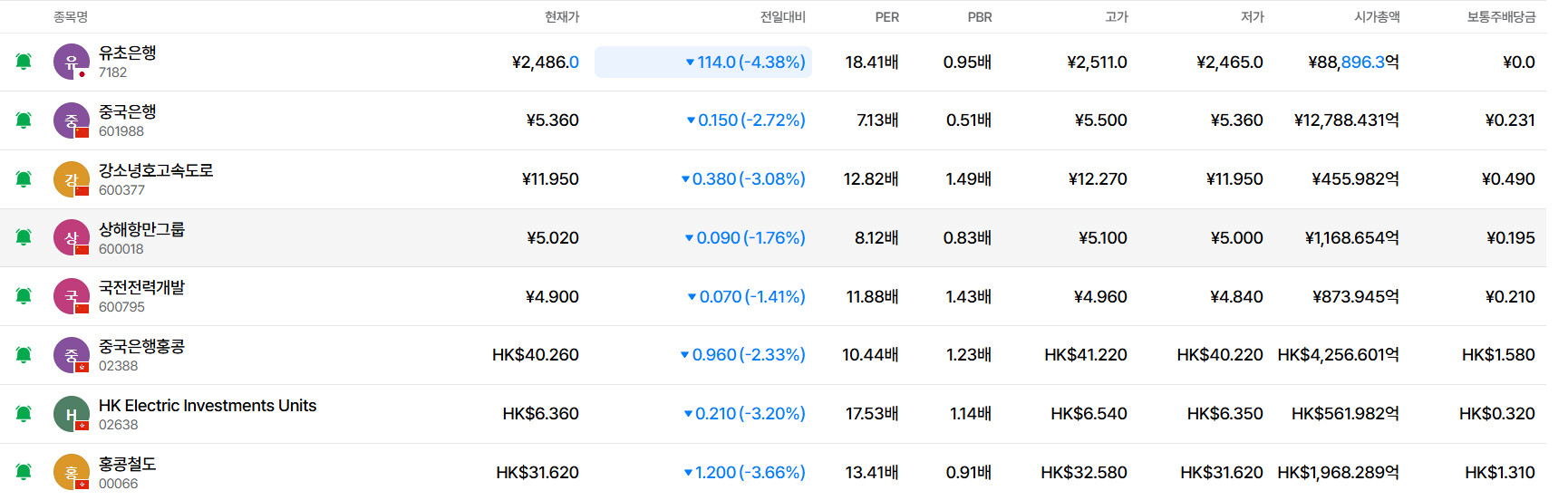Screen dimensions: 1568x500
Task: Click the 국전전력개발 round logo icon
Action: [x=71, y=296]
